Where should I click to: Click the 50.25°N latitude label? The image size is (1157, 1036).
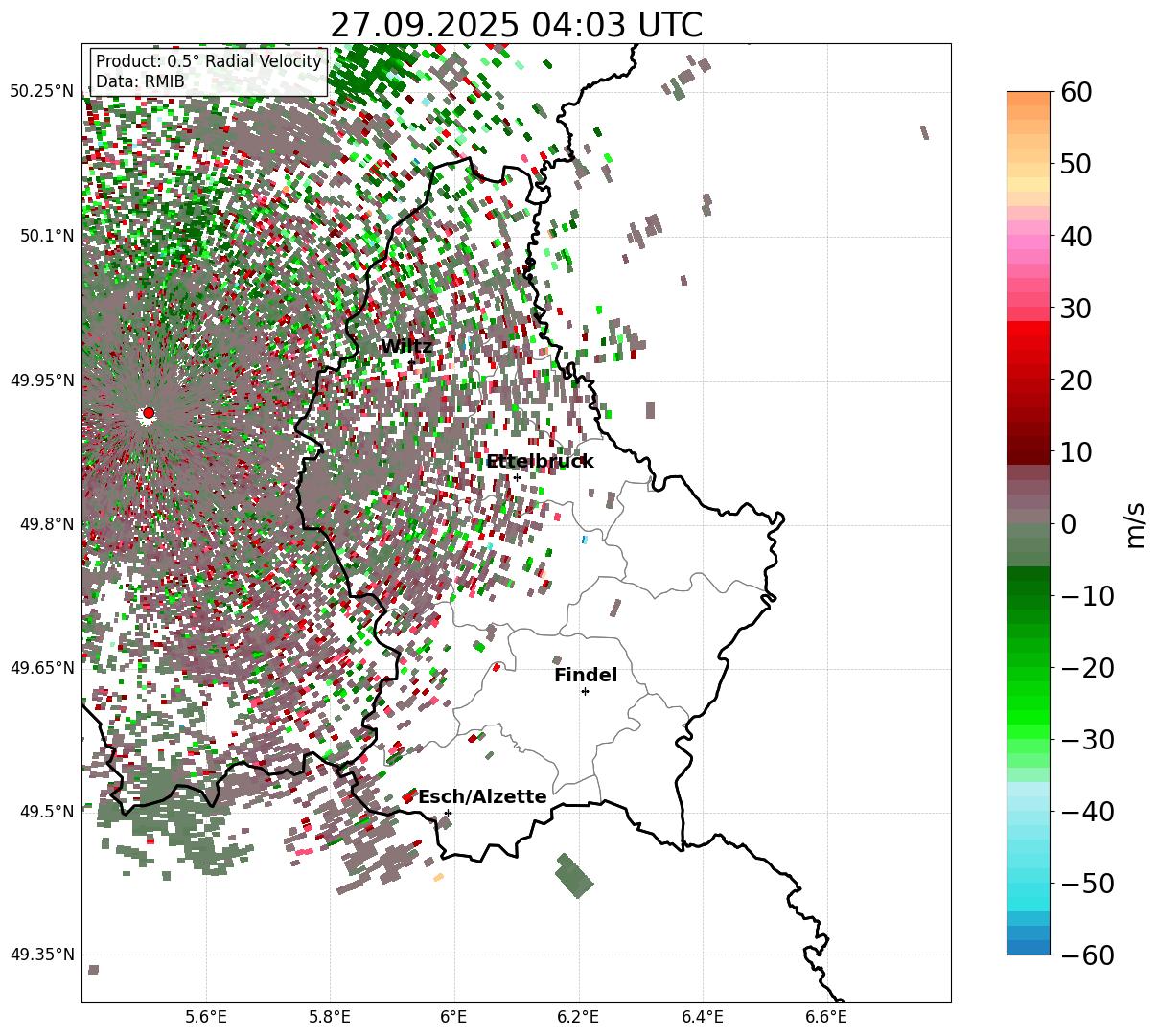click(42, 92)
